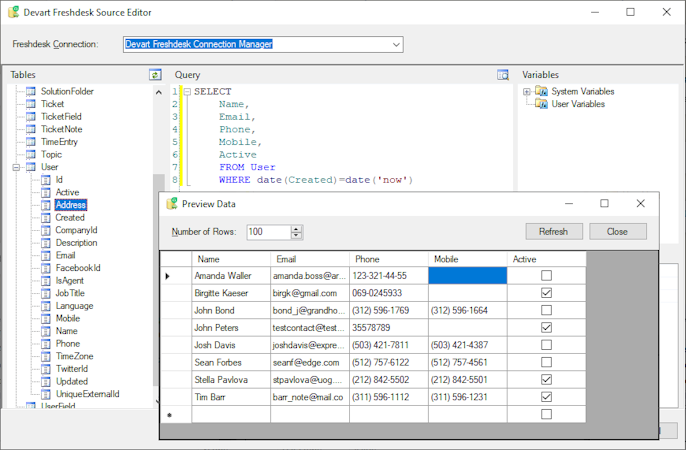The image size is (686, 450).
Task: Uncheck Active checkbox for Birgitte Kaeser
Action: click(x=546, y=293)
